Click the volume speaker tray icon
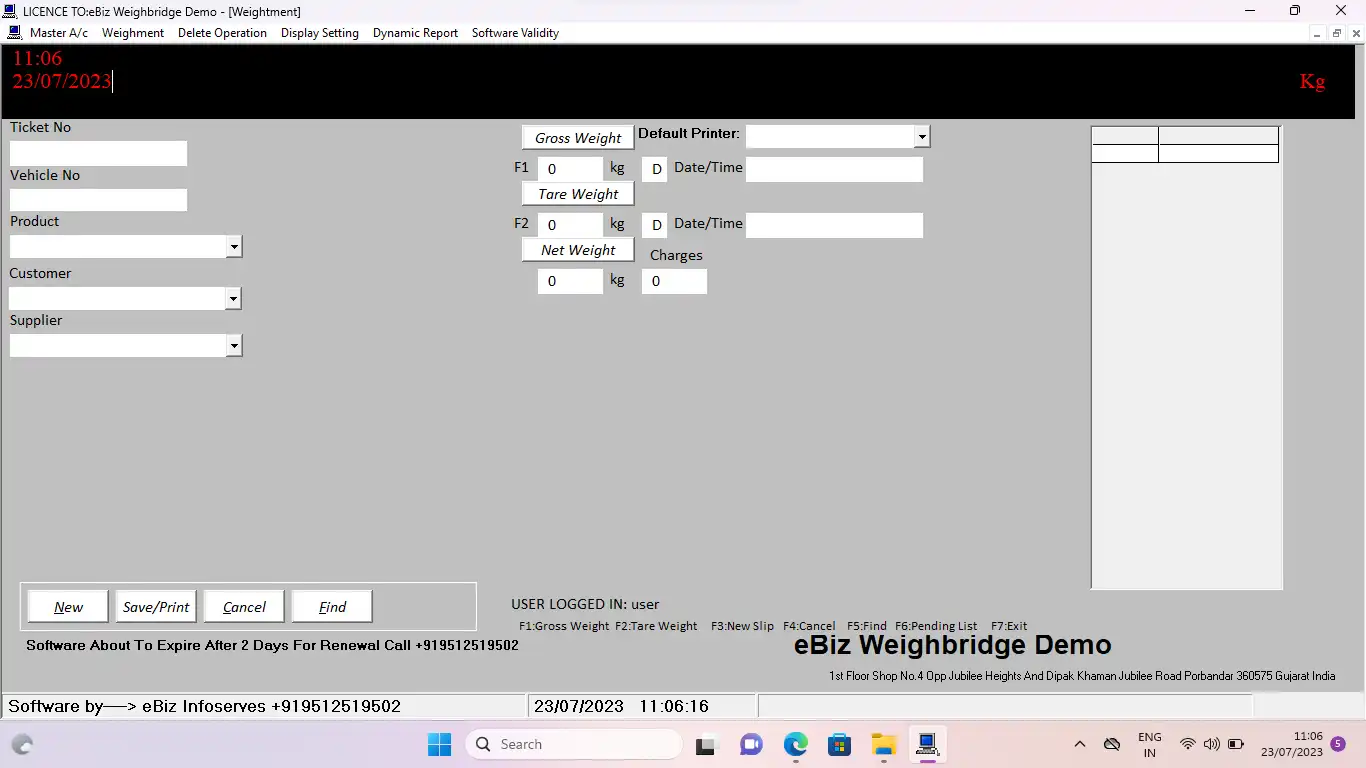This screenshot has width=1366, height=768. point(1211,744)
